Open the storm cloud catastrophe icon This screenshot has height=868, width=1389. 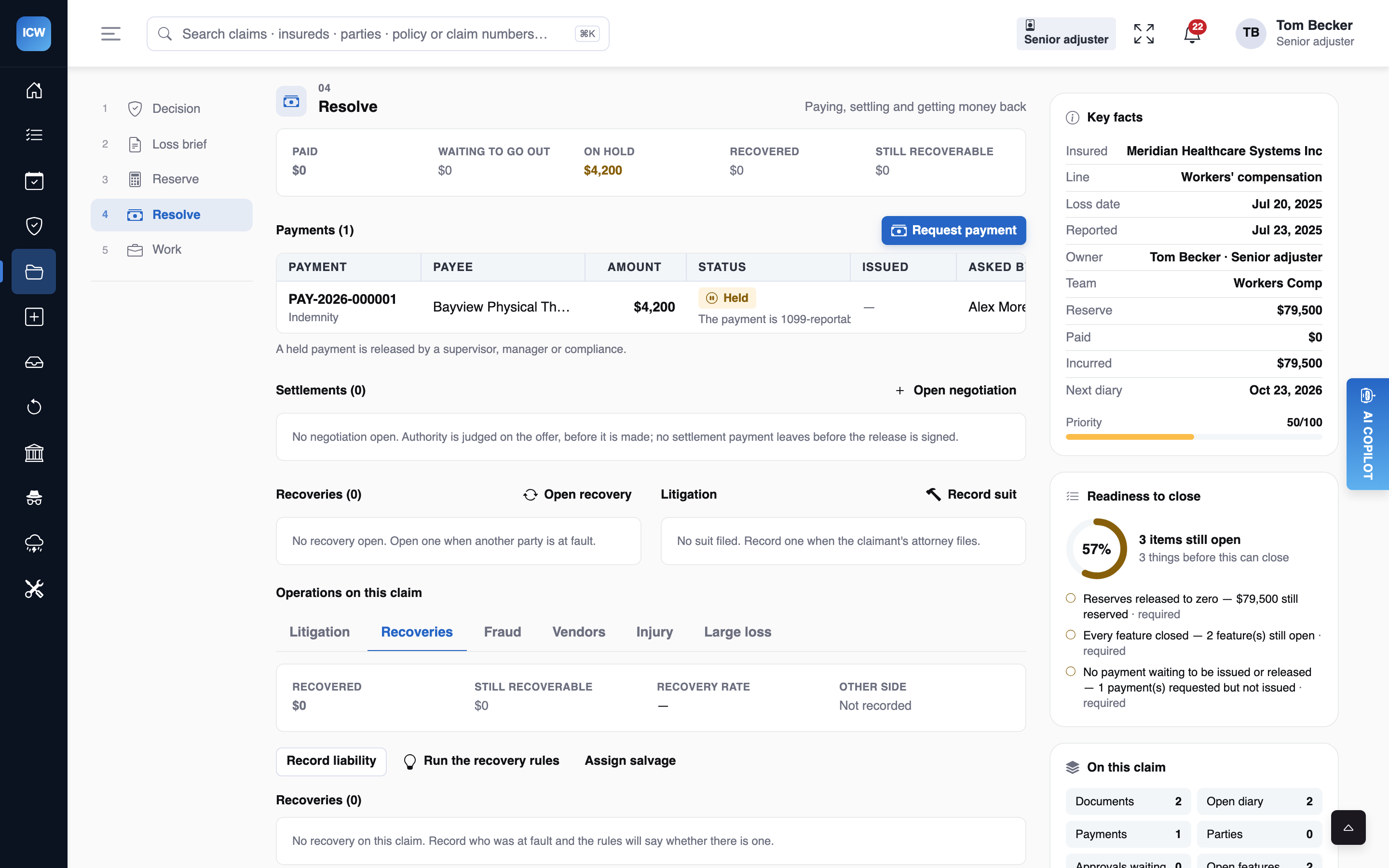point(34,543)
